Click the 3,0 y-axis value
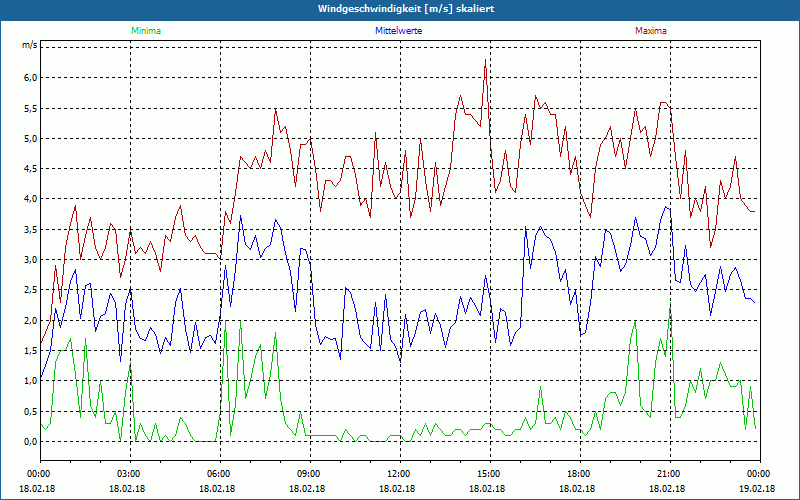Viewport: 800px width, 500px height. (30, 260)
